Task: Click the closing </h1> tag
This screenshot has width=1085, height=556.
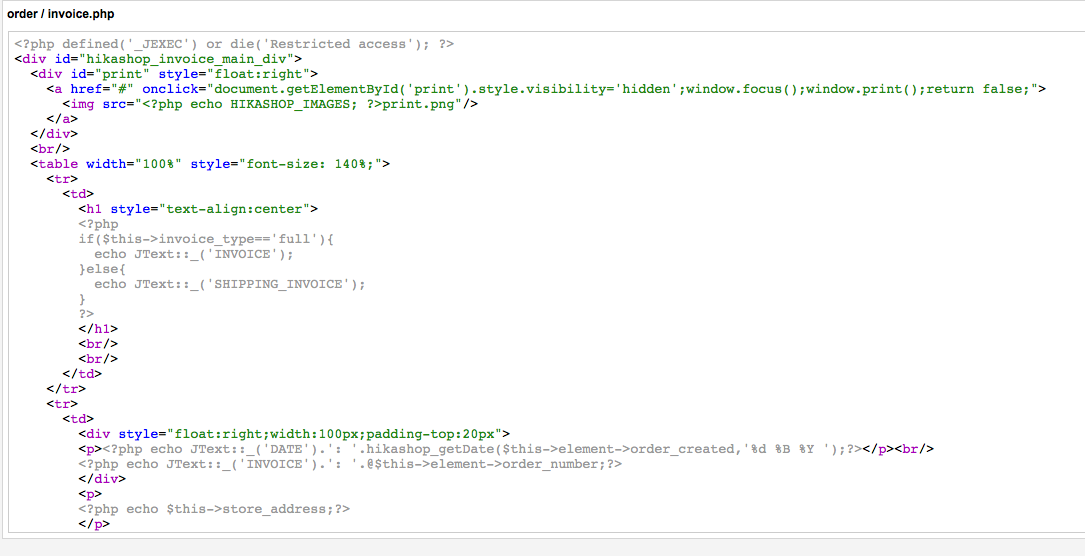Action: [x=98, y=329]
